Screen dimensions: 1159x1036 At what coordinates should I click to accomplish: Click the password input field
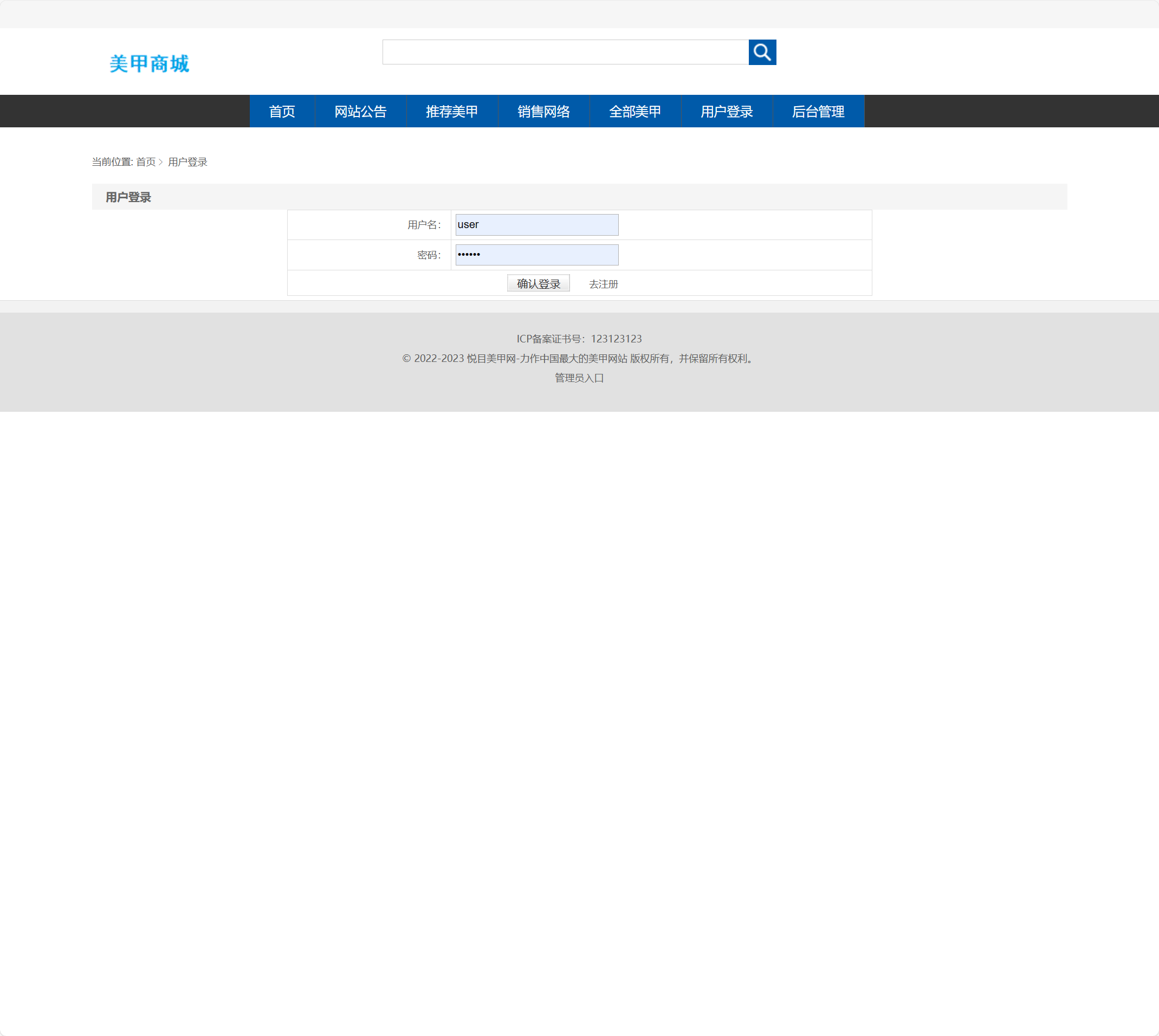(536, 255)
